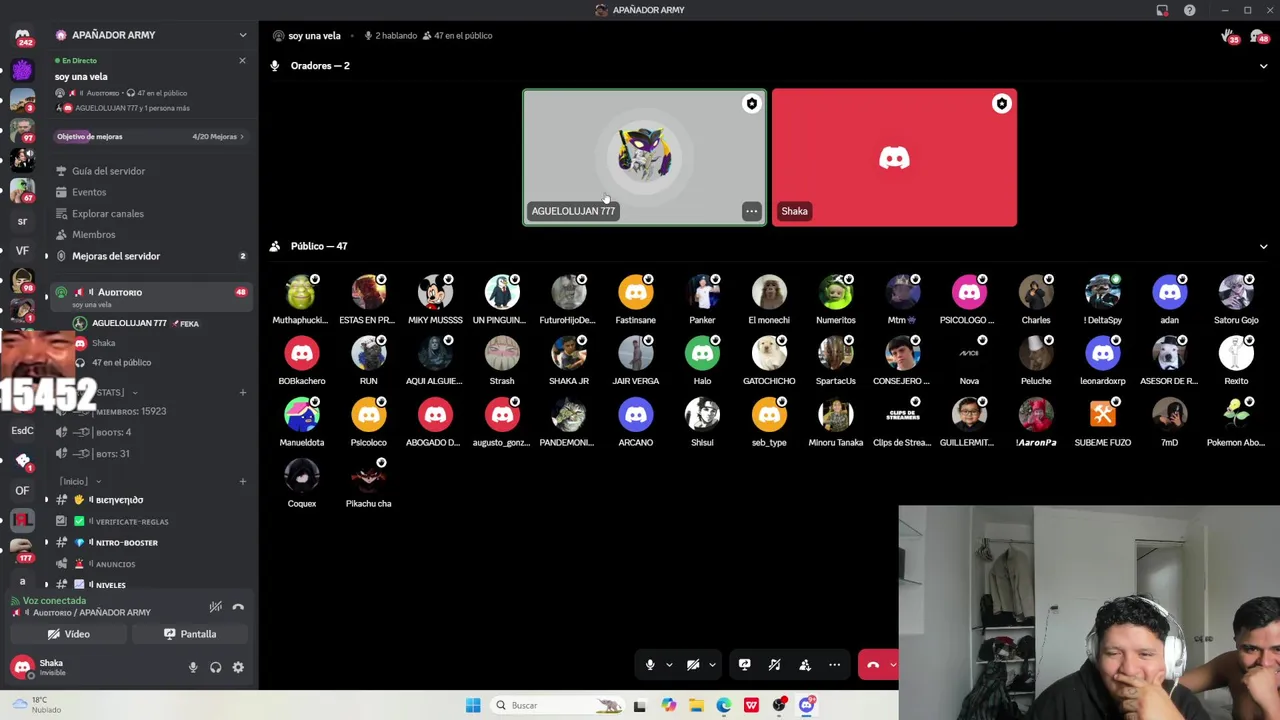1280x720 pixels.
Task: Toggle noise suppression in the voice connected panel
Action: click(x=215, y=607)
